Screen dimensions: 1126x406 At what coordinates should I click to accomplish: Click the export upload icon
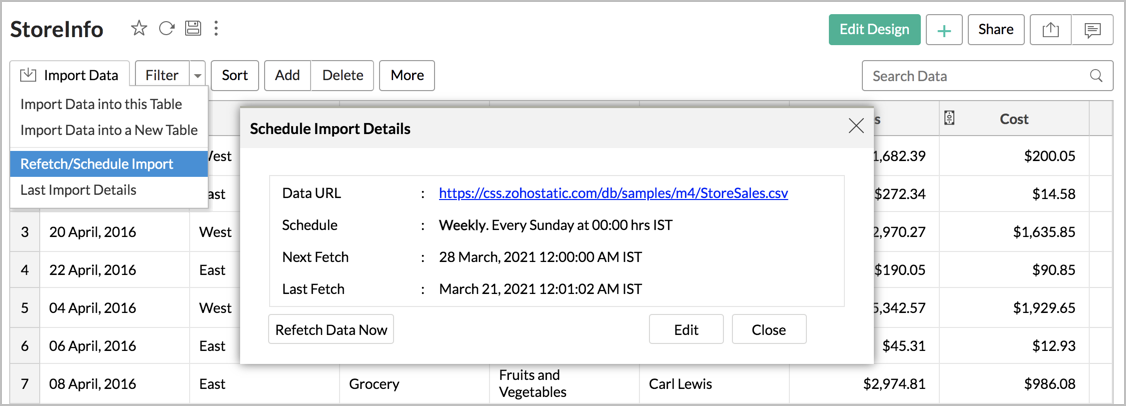tap(1050, 30)
